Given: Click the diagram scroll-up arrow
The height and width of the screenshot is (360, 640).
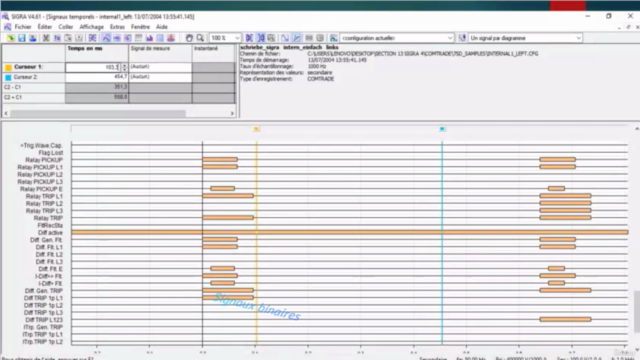Looking at the screenshot, I should click(x=637, y=129).
